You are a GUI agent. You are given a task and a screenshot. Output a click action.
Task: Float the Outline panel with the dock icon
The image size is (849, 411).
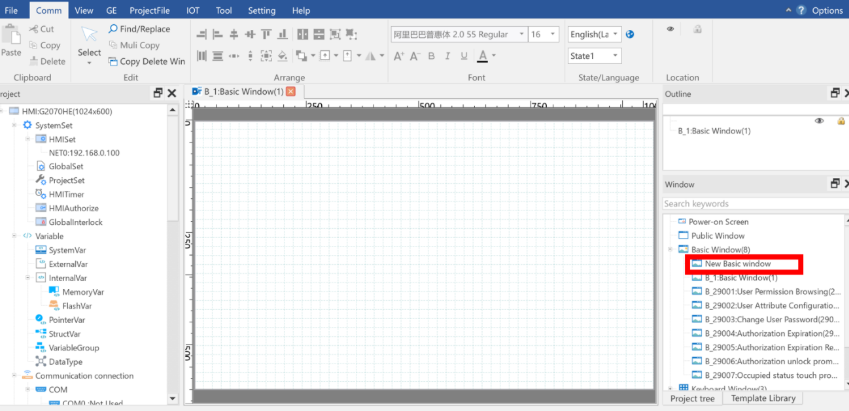pyautogui.click(x=835, y=94)
